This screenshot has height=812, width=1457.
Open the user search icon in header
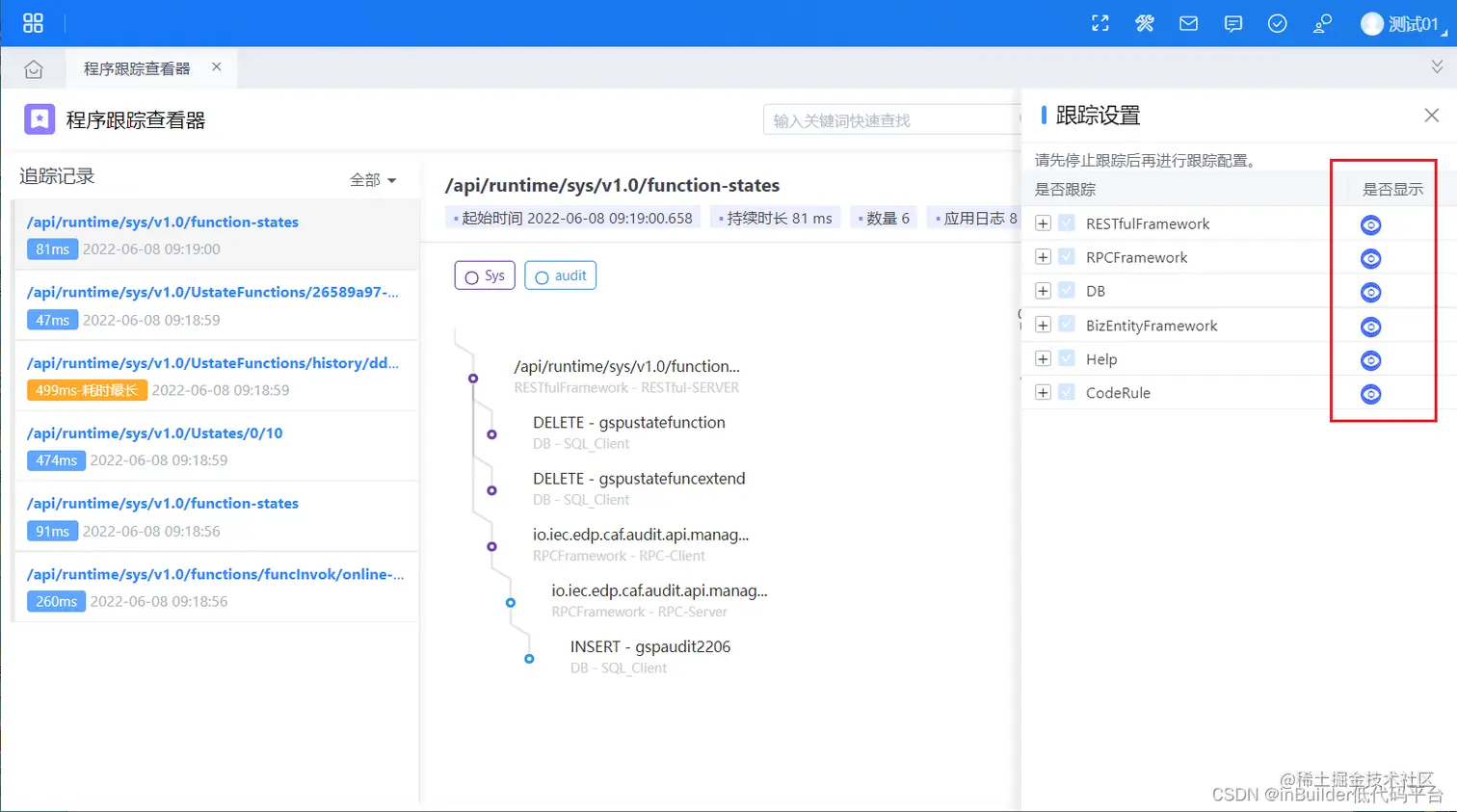[x=1322, y=23]
